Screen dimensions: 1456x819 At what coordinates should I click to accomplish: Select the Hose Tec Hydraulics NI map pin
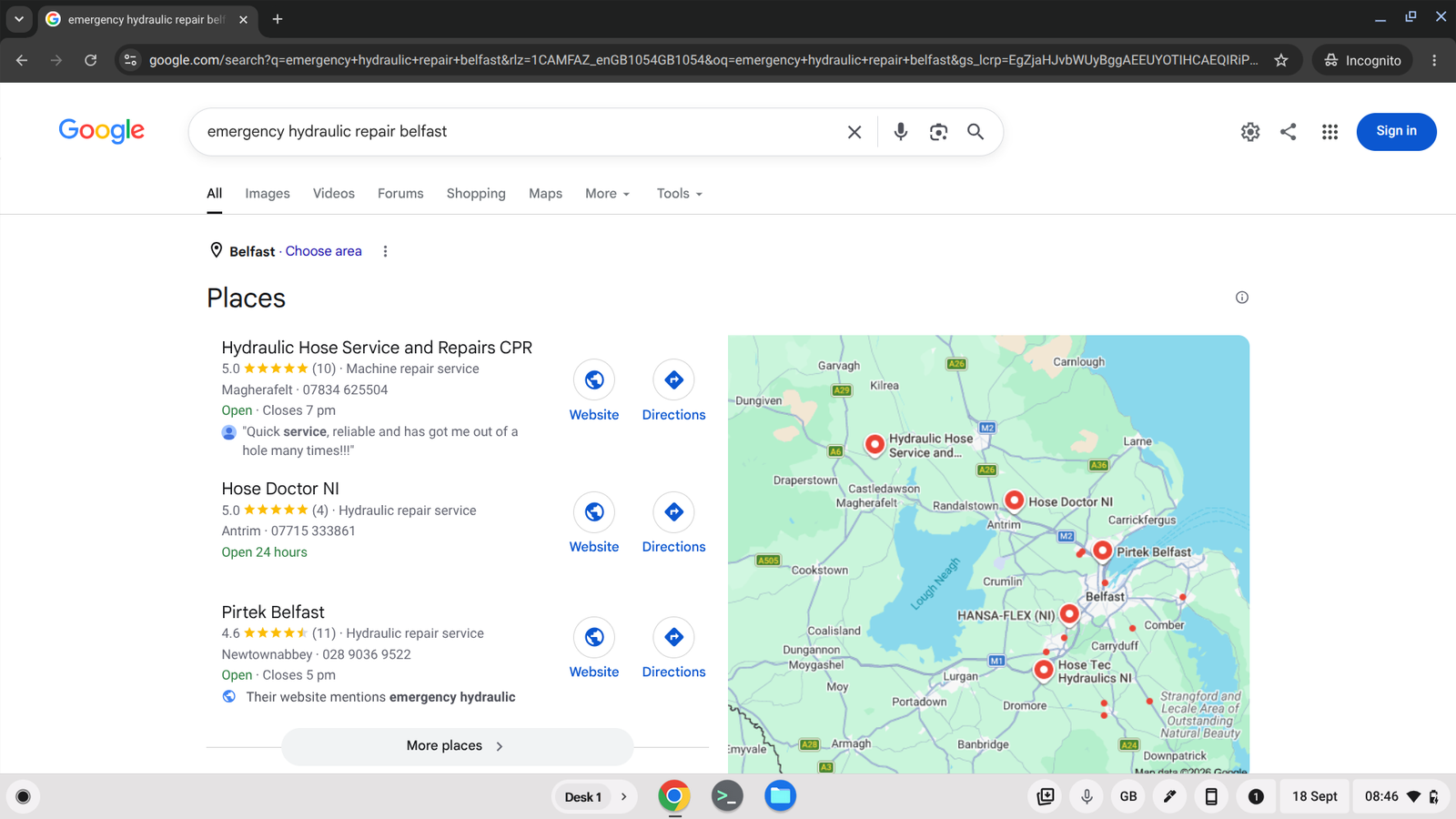[x=1044, y=670]
